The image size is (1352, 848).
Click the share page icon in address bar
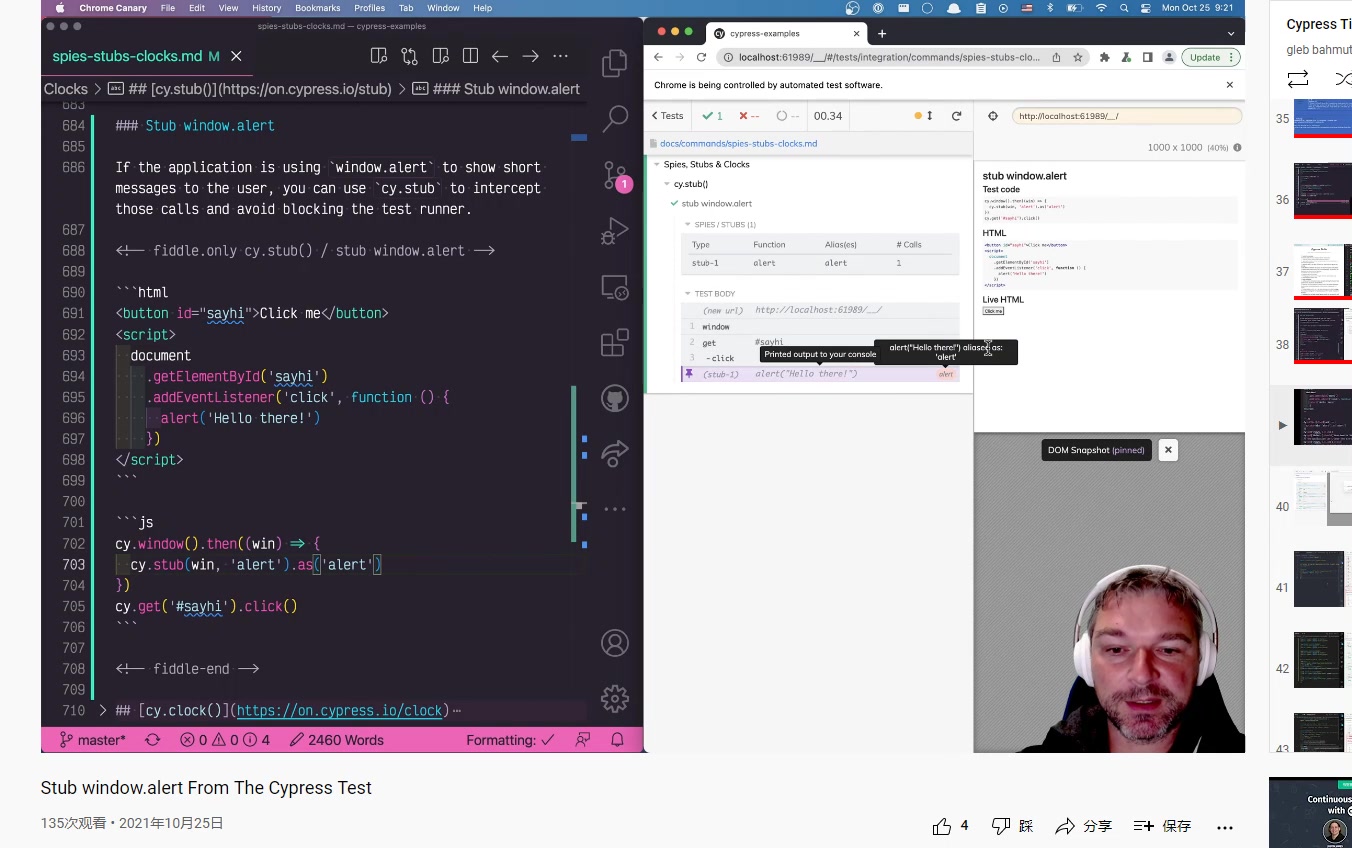click(x=1056, y=57)
